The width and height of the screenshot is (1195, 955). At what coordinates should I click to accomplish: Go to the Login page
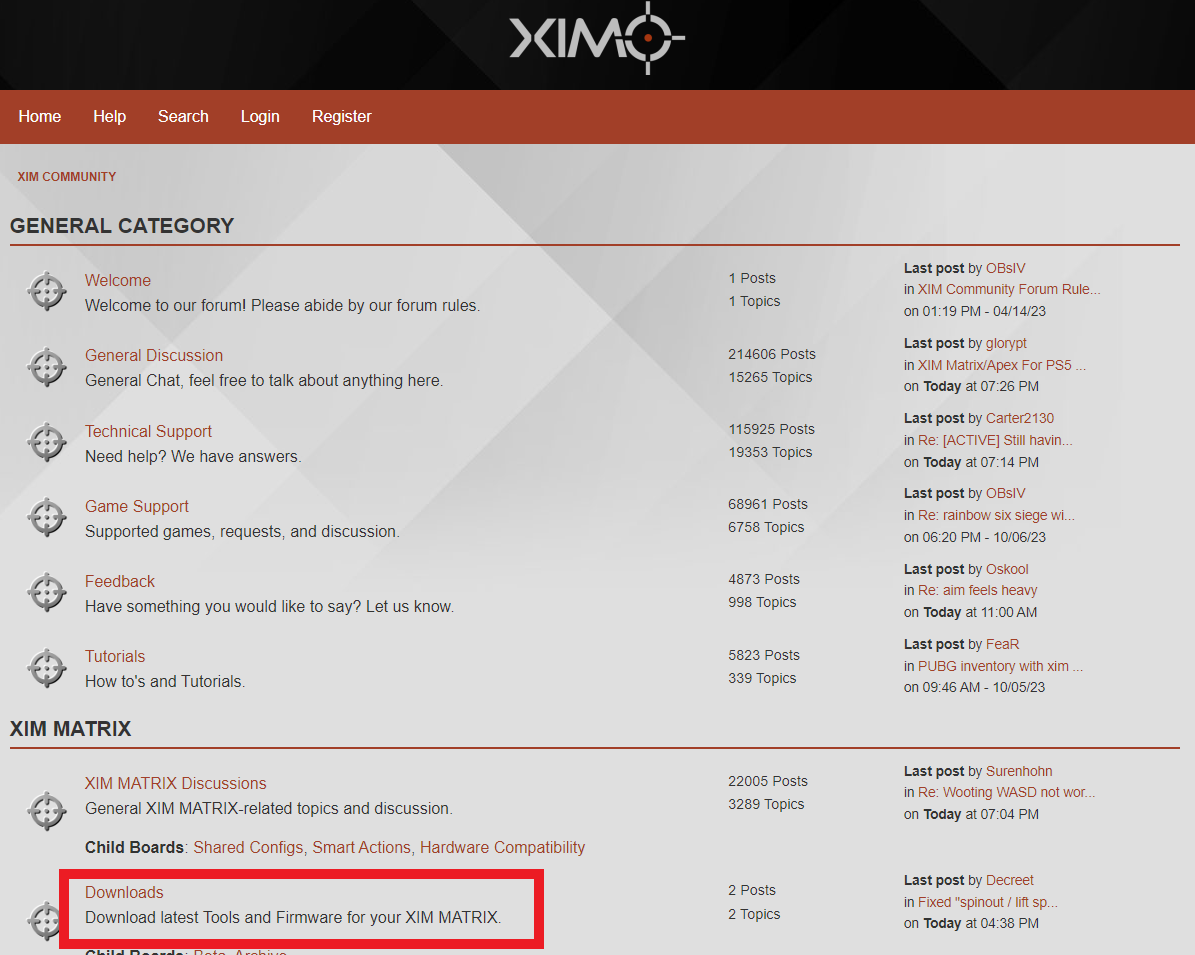[260, 116]
